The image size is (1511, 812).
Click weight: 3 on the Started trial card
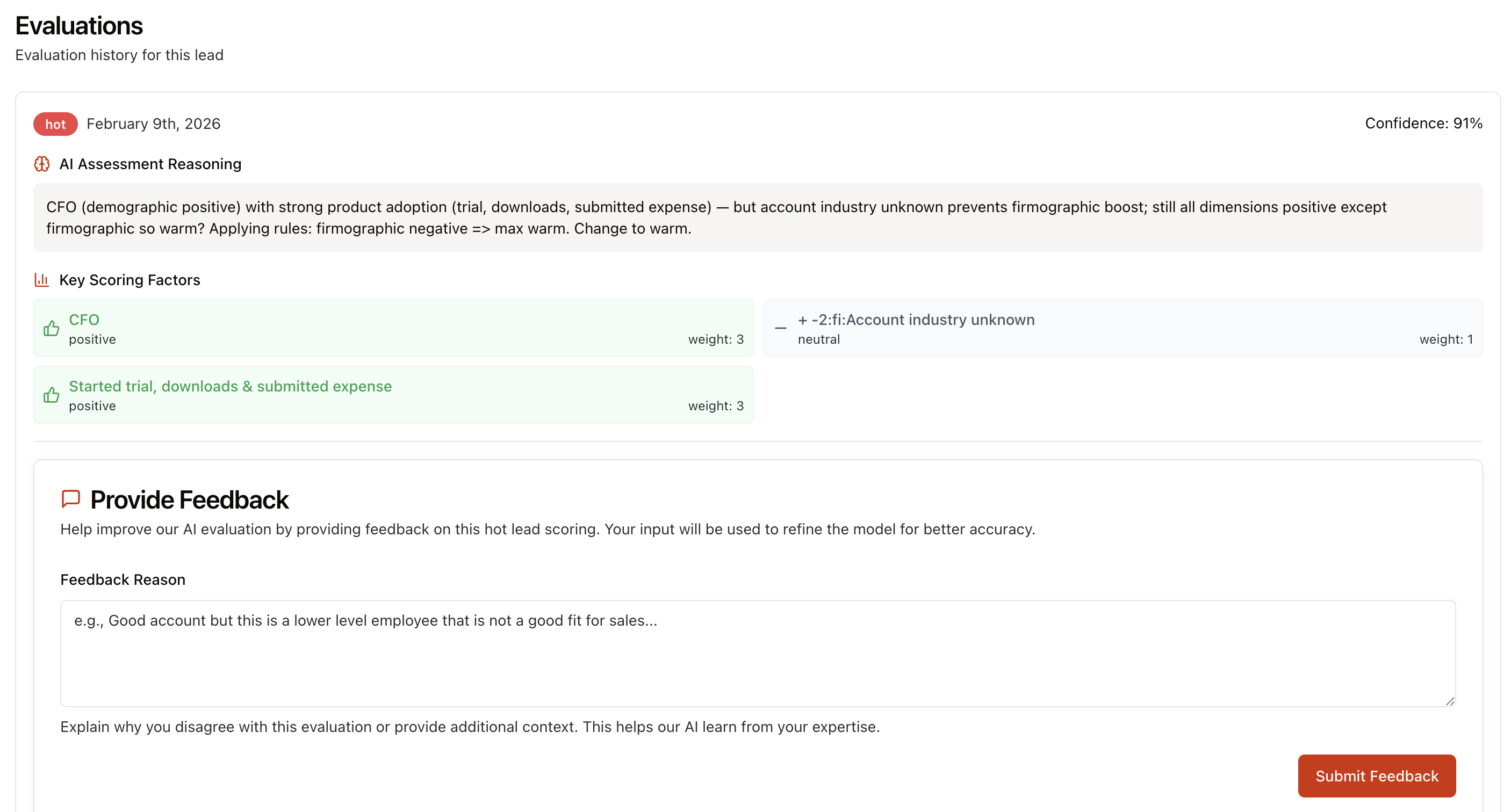[x=716, y=405]
